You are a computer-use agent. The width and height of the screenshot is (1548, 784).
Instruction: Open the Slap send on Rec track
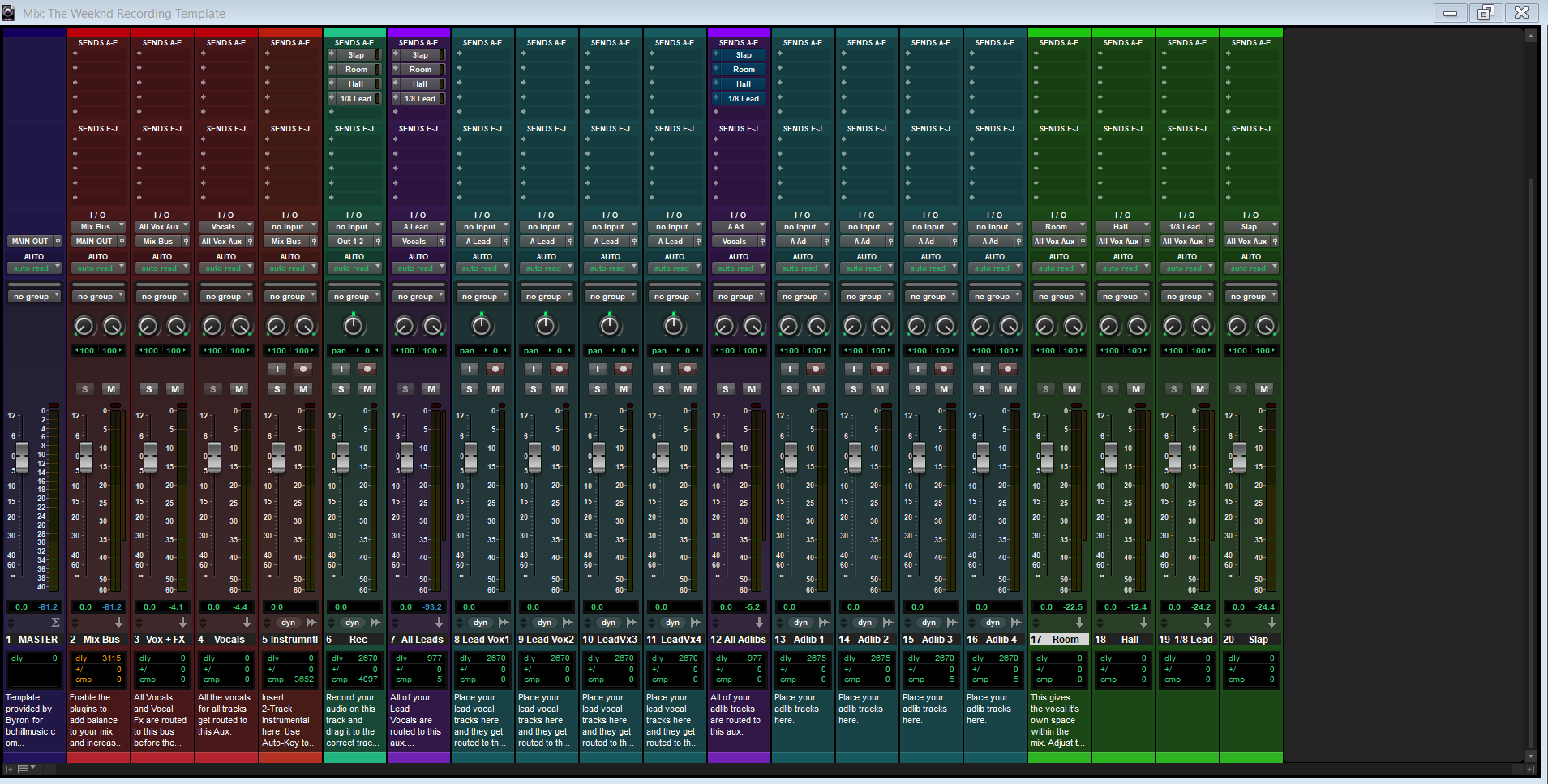pos(356,55)
